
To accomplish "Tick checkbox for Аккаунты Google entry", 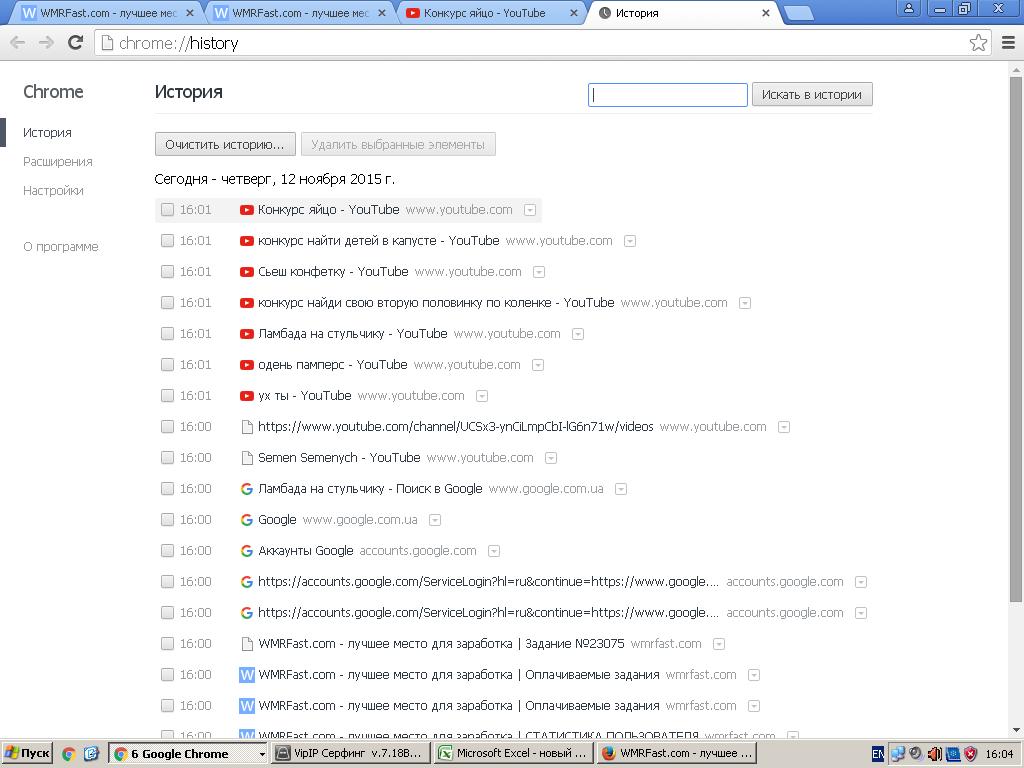I will pyautogui.click(x=167, y=551).
